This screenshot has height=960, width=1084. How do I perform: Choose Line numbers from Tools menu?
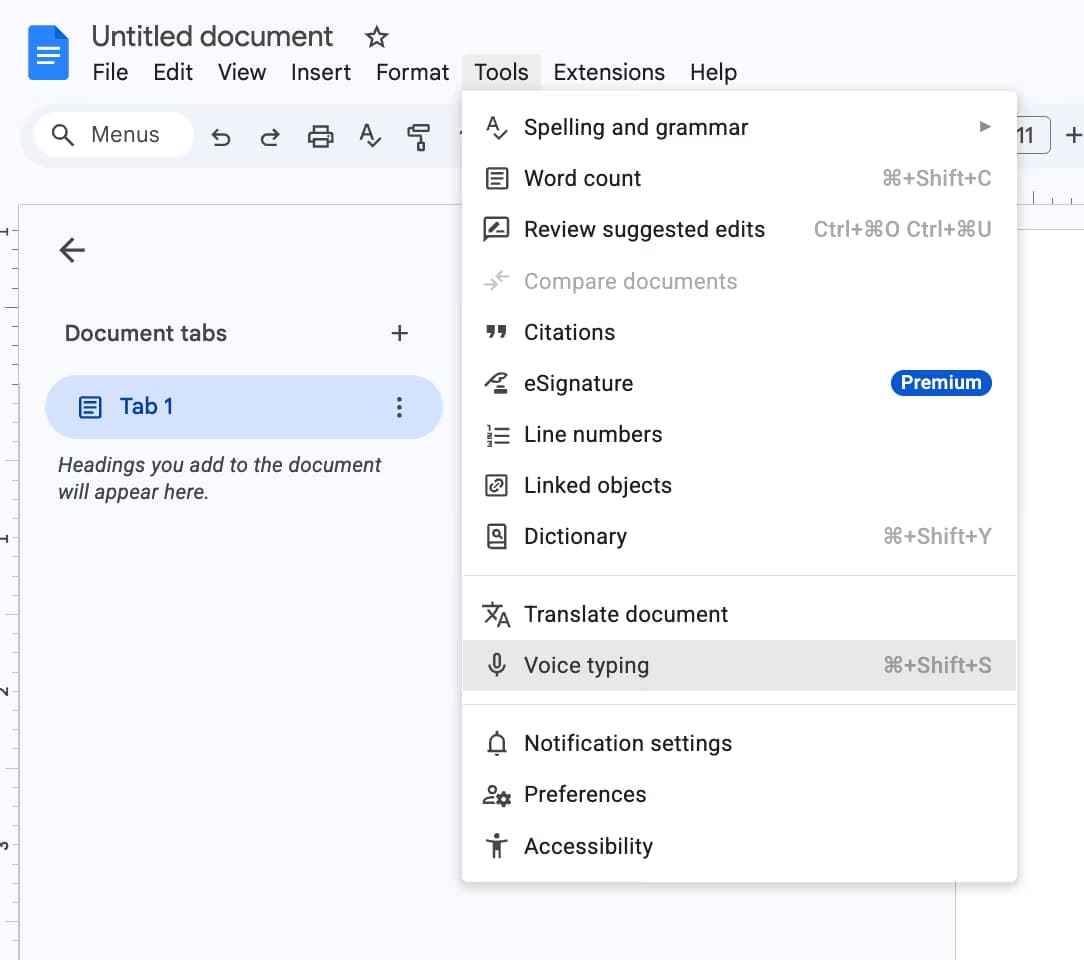739,435
